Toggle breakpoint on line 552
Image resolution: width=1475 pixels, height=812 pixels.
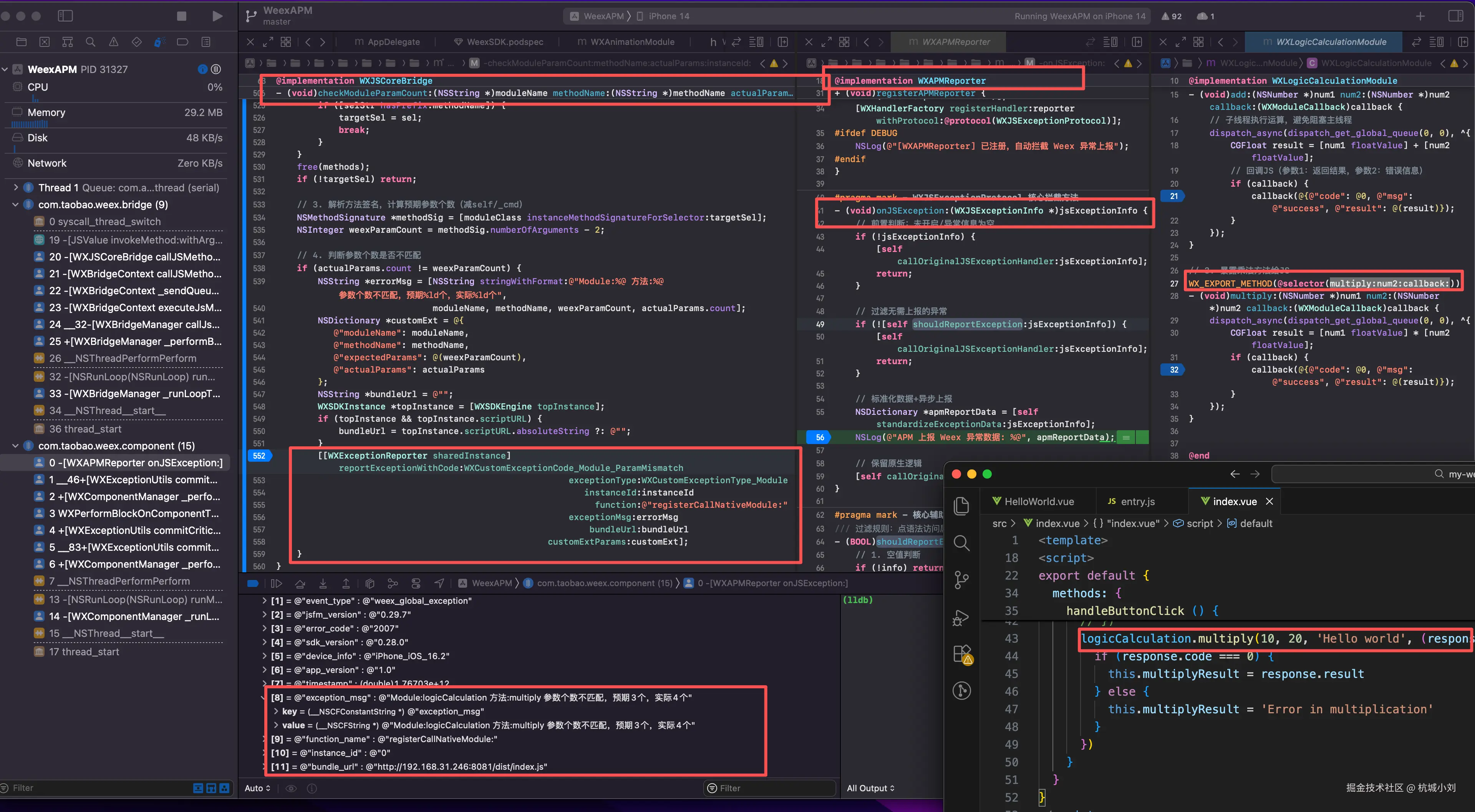pyautogui.click(x=259, y=456)
